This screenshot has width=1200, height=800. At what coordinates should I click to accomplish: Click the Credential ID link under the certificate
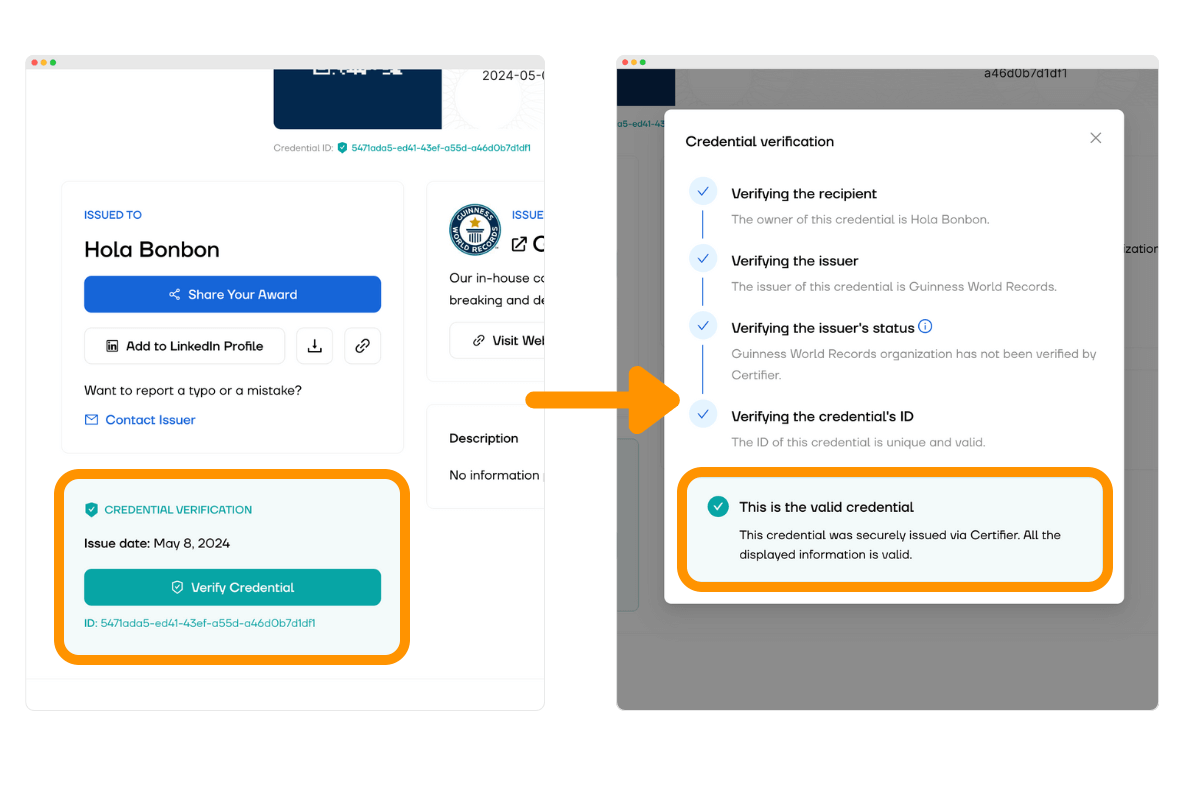[440, 148]
